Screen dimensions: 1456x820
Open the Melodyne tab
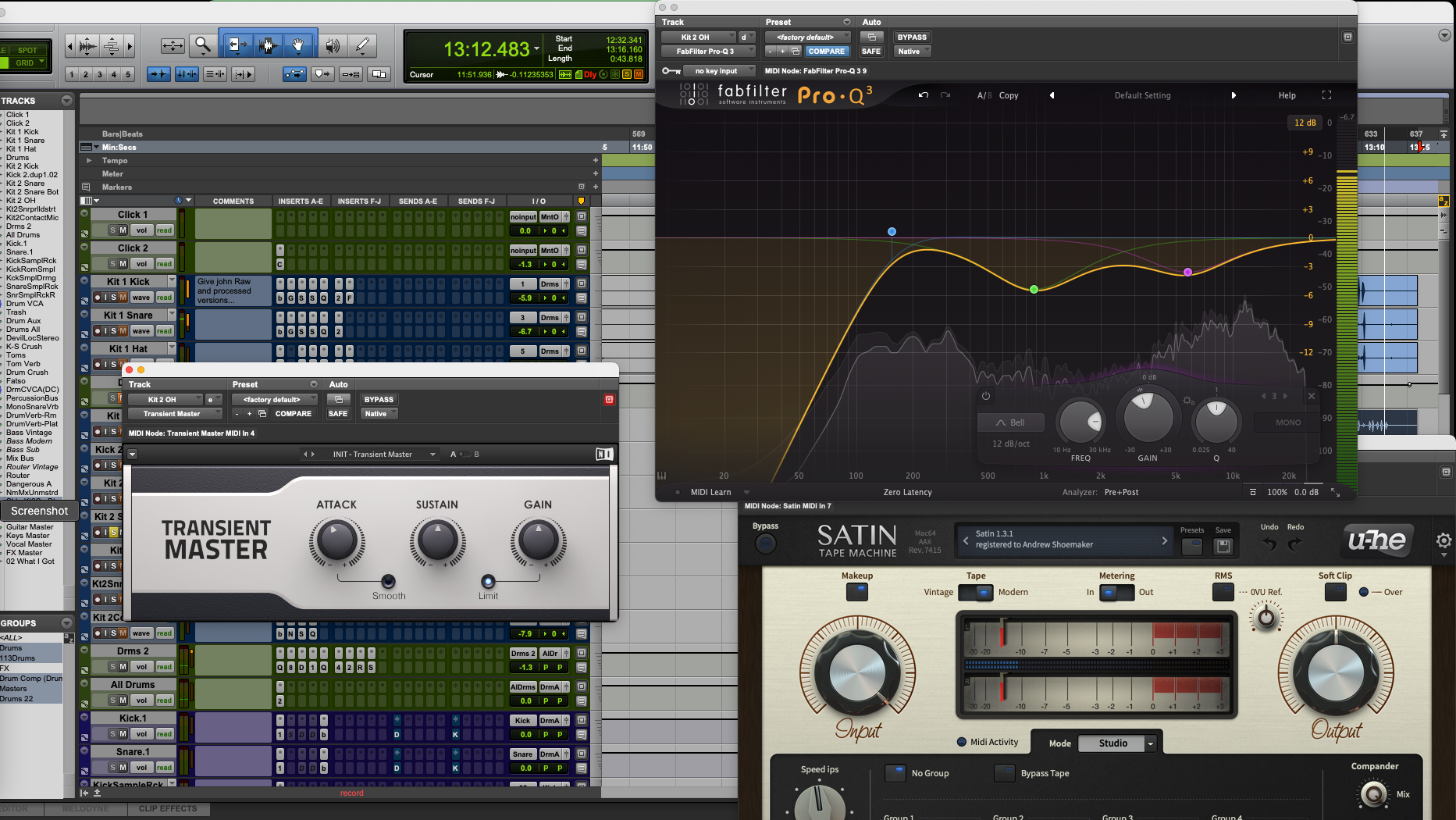tap(85, 809)
